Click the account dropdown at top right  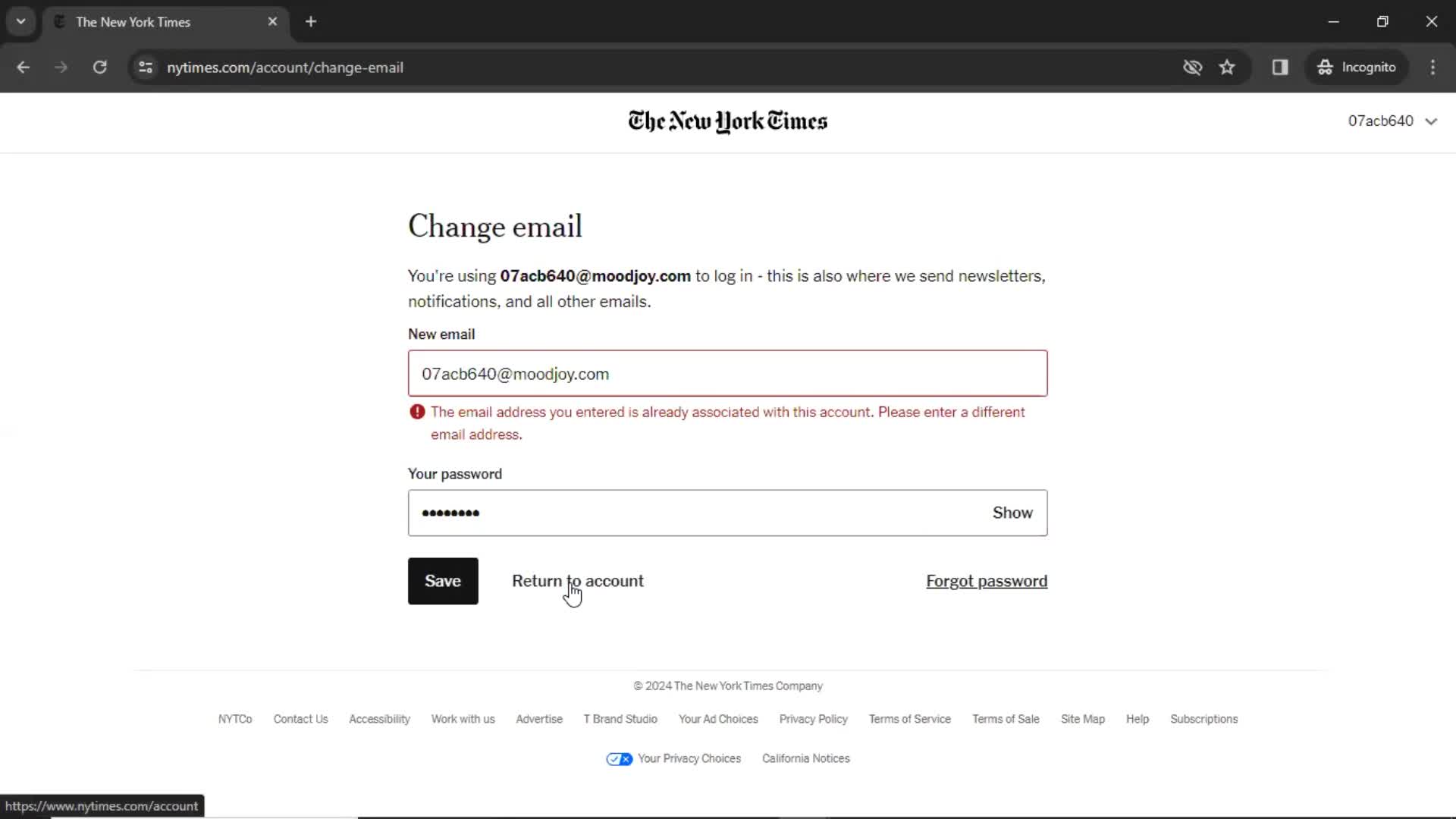point(1391,120)
